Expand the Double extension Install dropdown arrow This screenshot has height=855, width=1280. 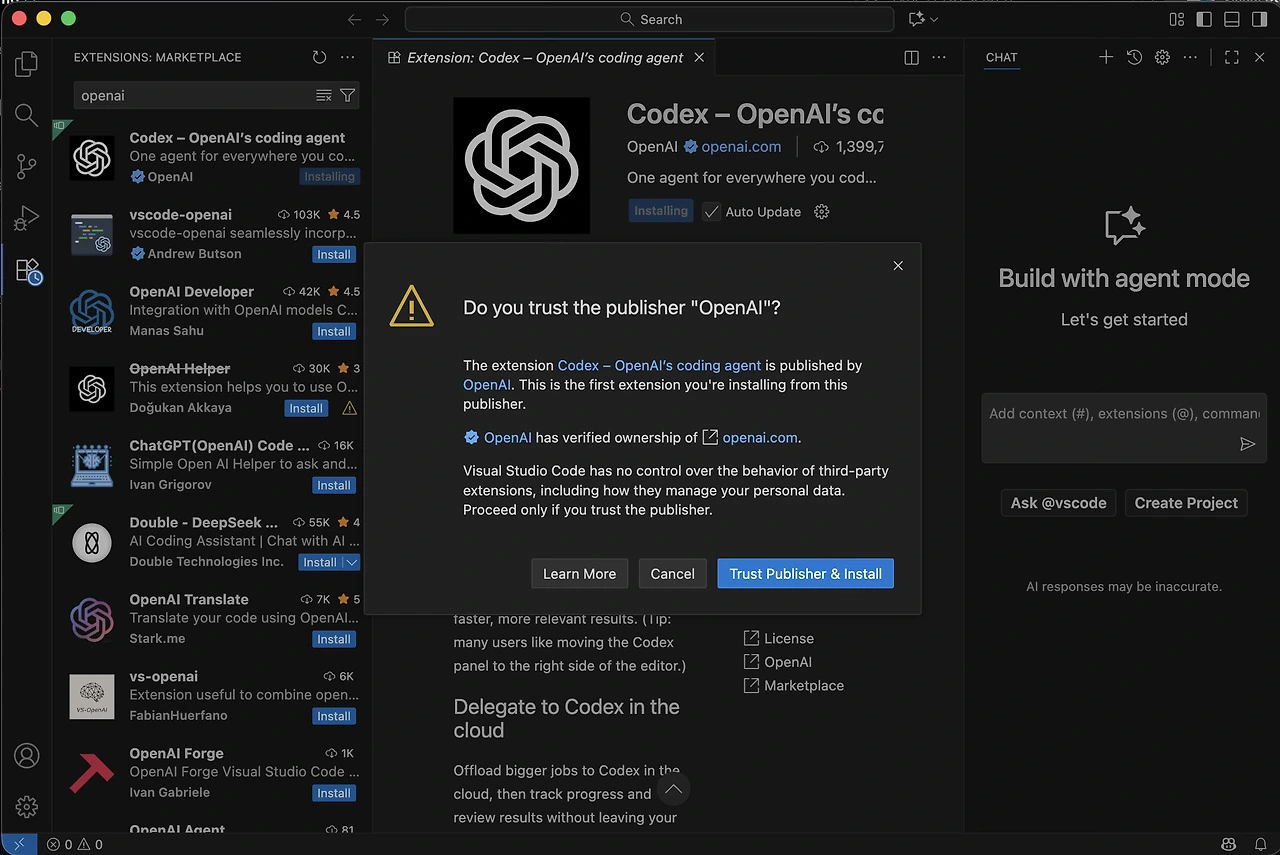point(351,562)
